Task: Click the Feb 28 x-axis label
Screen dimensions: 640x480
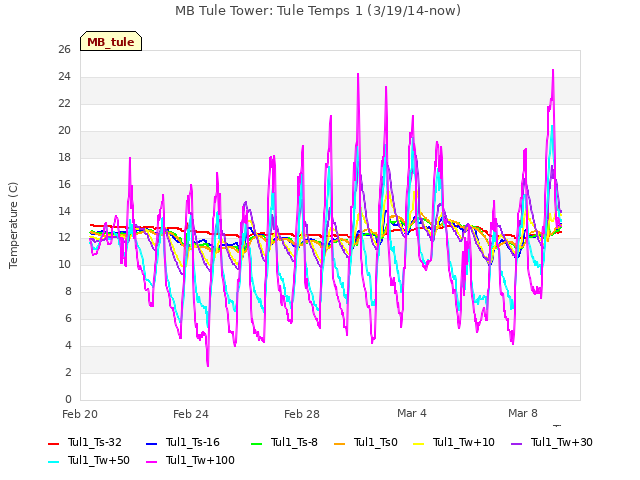Action: tap(302, 414)
